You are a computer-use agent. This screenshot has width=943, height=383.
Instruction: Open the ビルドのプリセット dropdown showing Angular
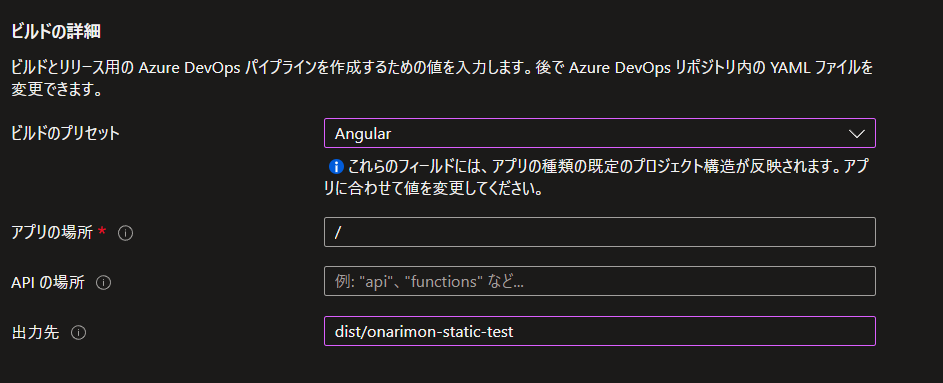tap(600, 133)
